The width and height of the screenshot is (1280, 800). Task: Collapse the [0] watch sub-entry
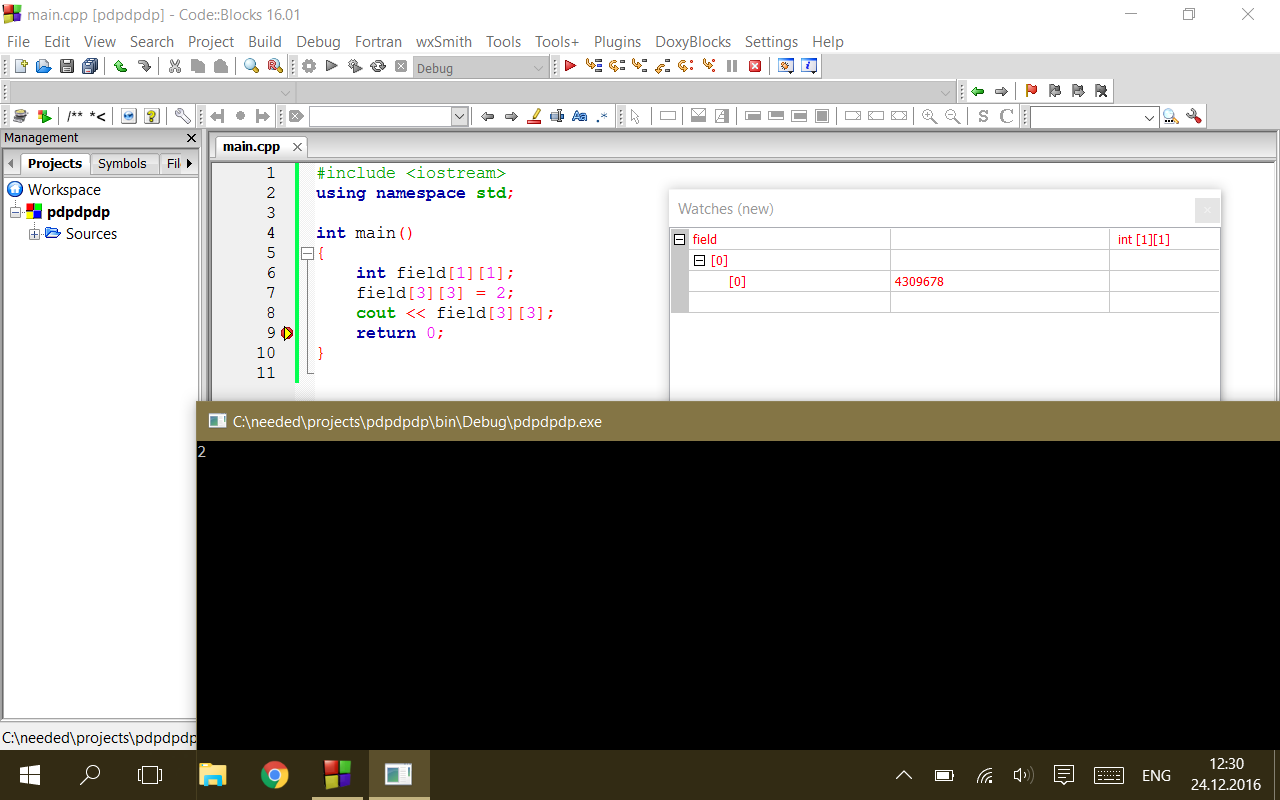point(700,260)
